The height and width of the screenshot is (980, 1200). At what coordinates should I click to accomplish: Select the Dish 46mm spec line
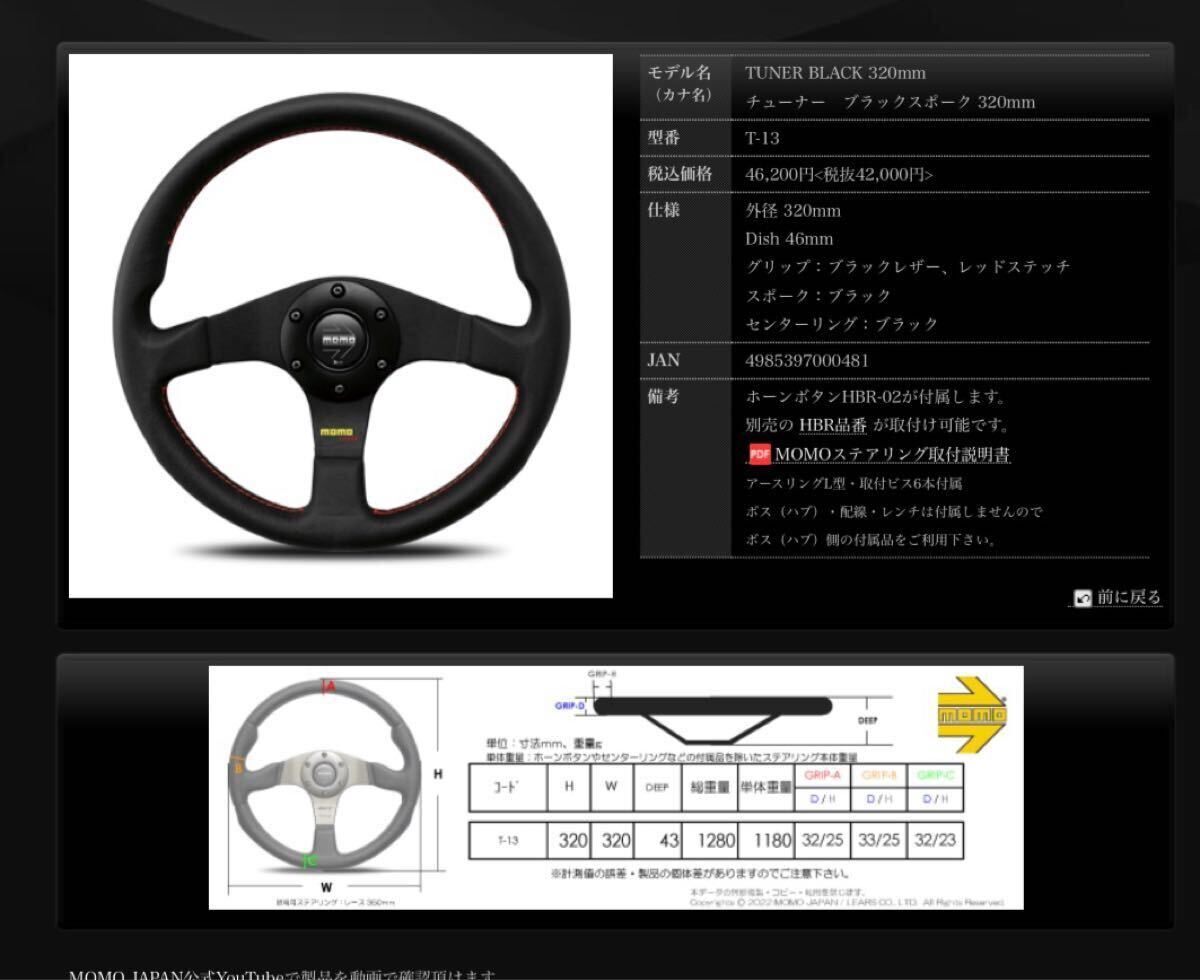(x=790, y=239)
